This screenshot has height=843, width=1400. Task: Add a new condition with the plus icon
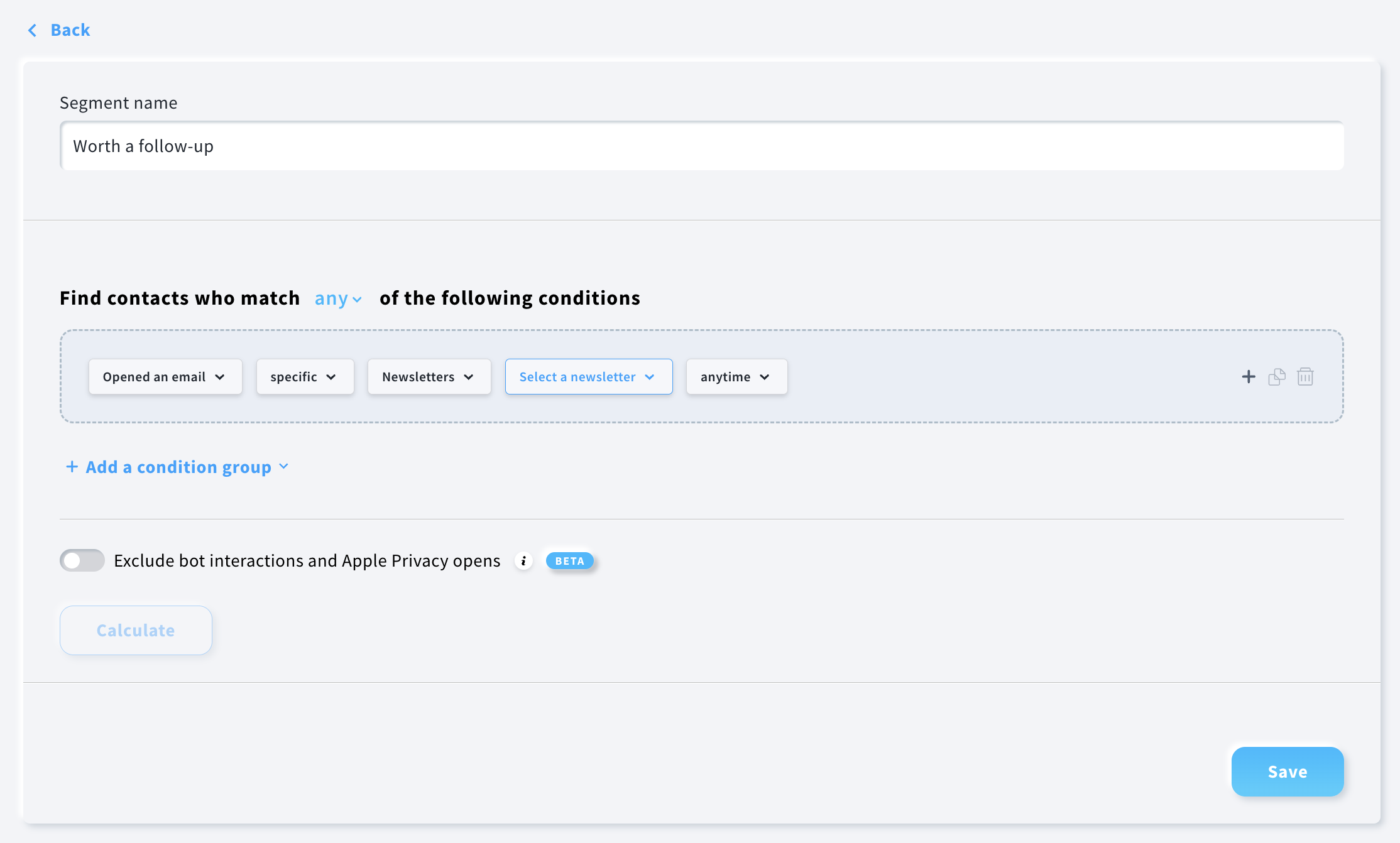click(x=1249, y=376)
